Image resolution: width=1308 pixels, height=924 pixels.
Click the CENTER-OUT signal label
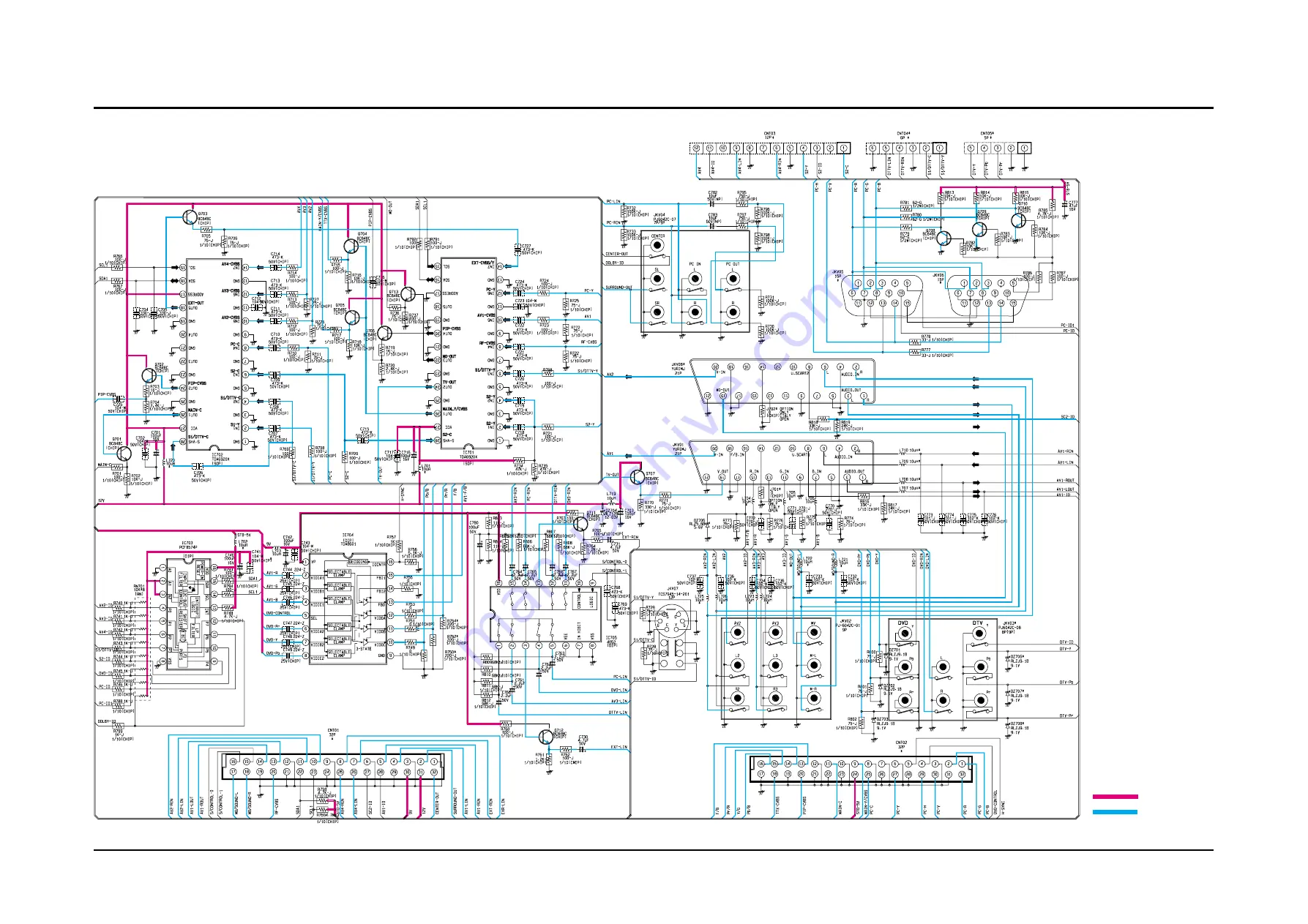pyautogui.click(x=617, y=255)
